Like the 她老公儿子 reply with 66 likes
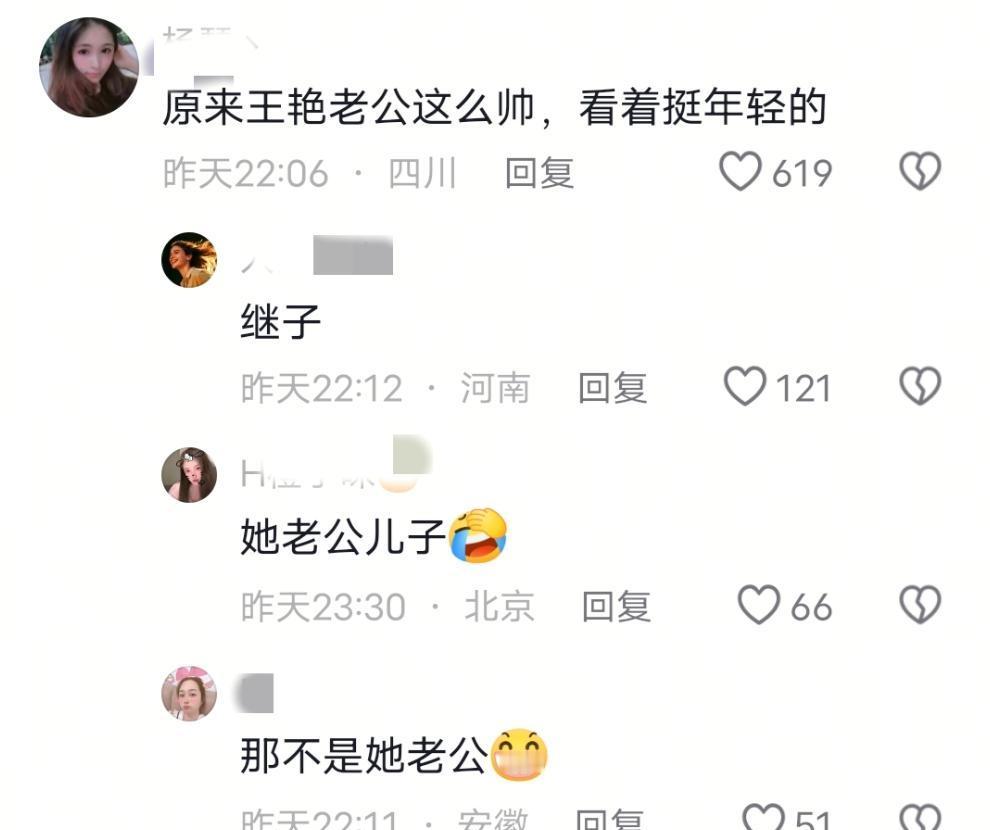 pos(759,605)
